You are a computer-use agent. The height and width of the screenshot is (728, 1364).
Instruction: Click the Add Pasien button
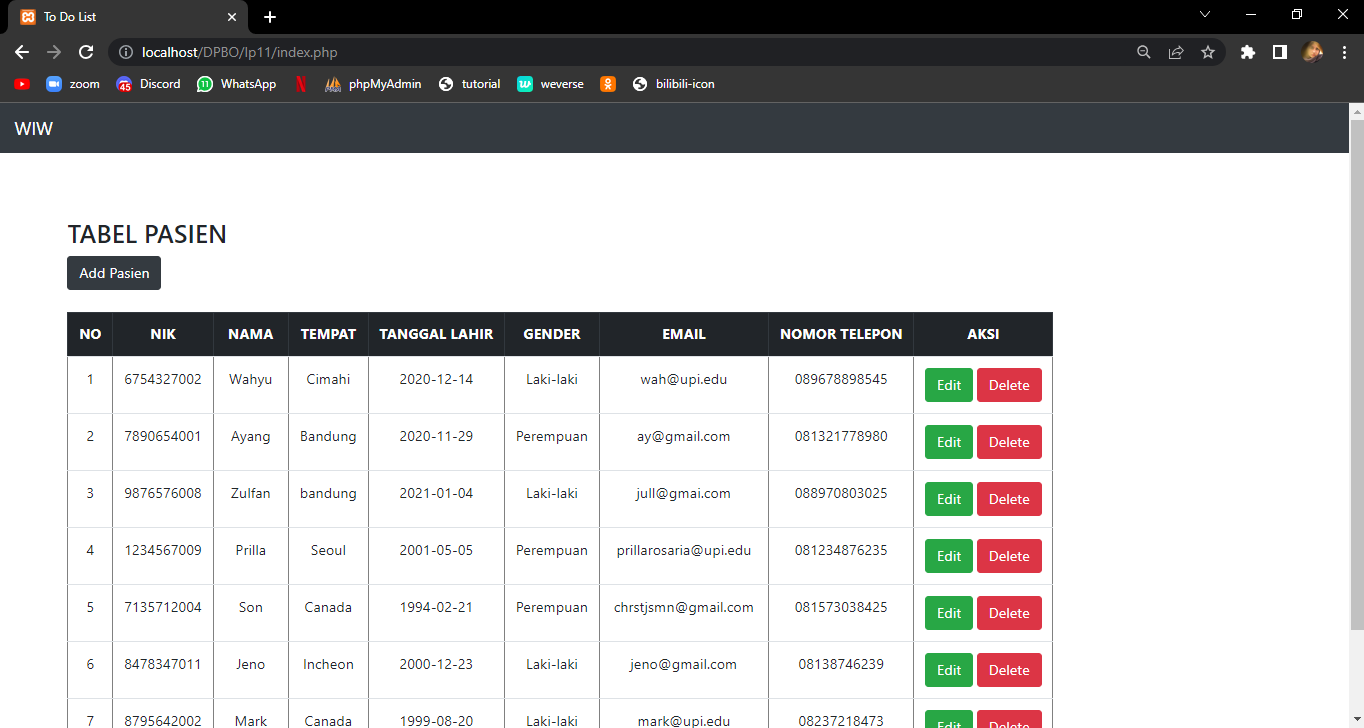tap(113, 272)
